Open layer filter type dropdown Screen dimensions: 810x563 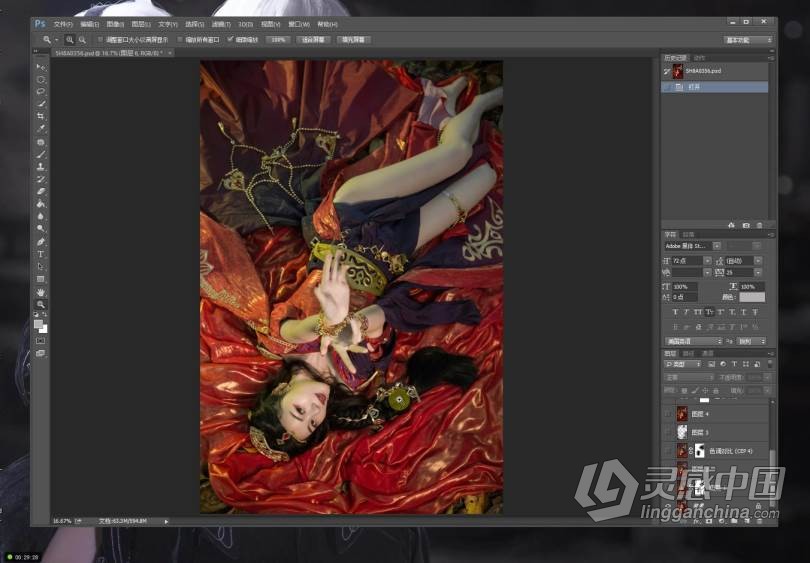[x=683, y=364]
